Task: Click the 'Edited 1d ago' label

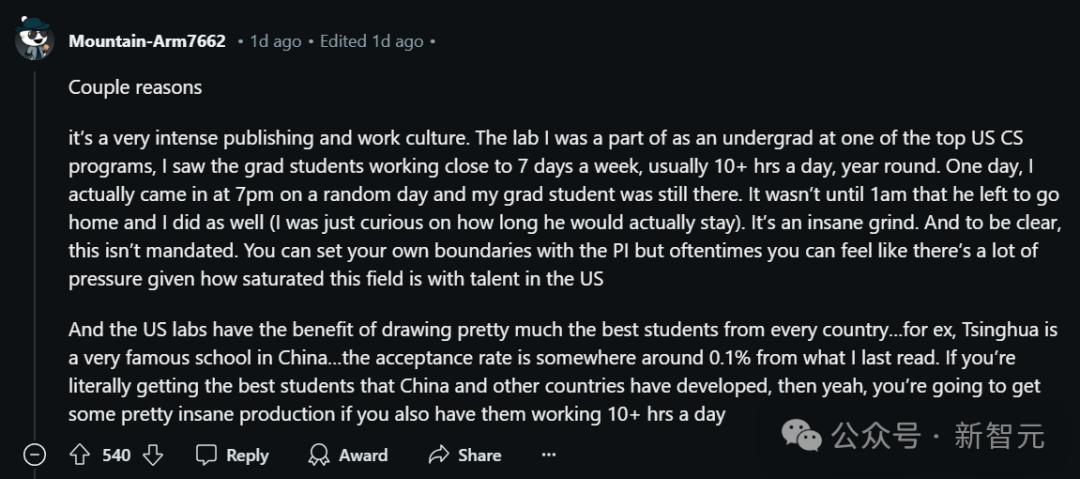Action: click(371, 41)
